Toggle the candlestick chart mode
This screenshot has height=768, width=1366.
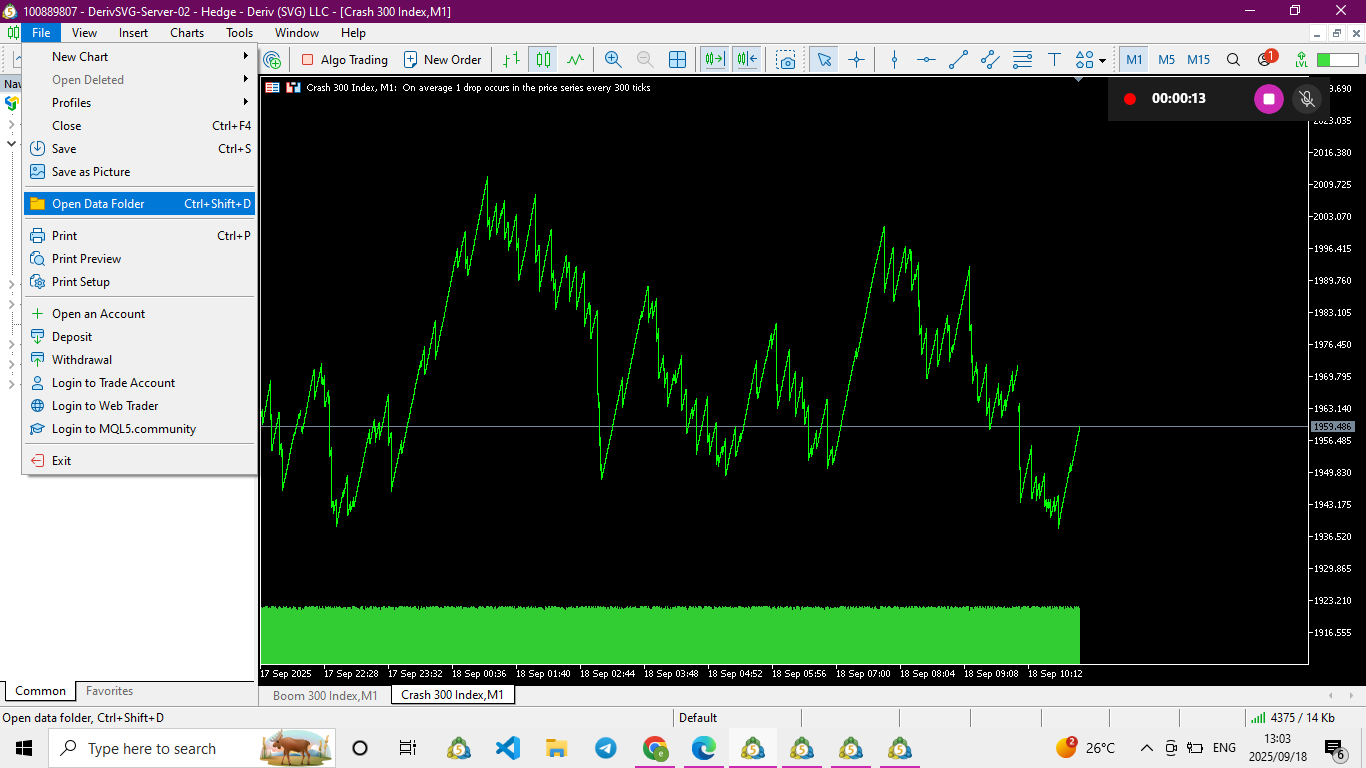543,60
